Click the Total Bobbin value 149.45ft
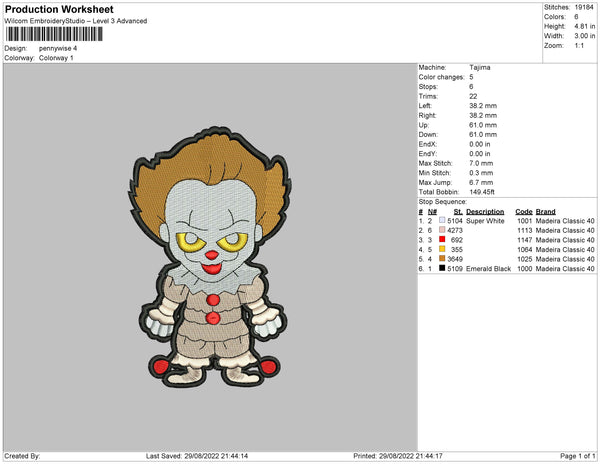Image resolution: width=600 pixels, height=464 pixels. (x=482, y=192)
